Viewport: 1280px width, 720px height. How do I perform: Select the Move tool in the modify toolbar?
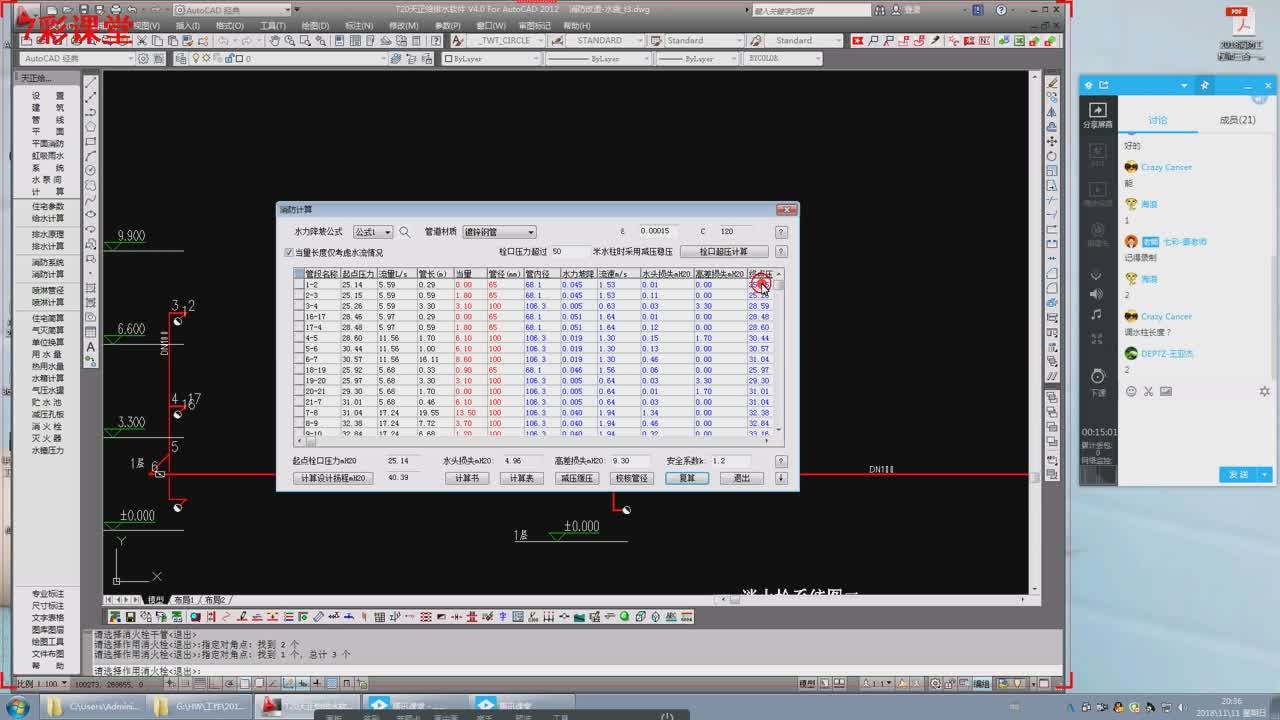(1052, 142)
